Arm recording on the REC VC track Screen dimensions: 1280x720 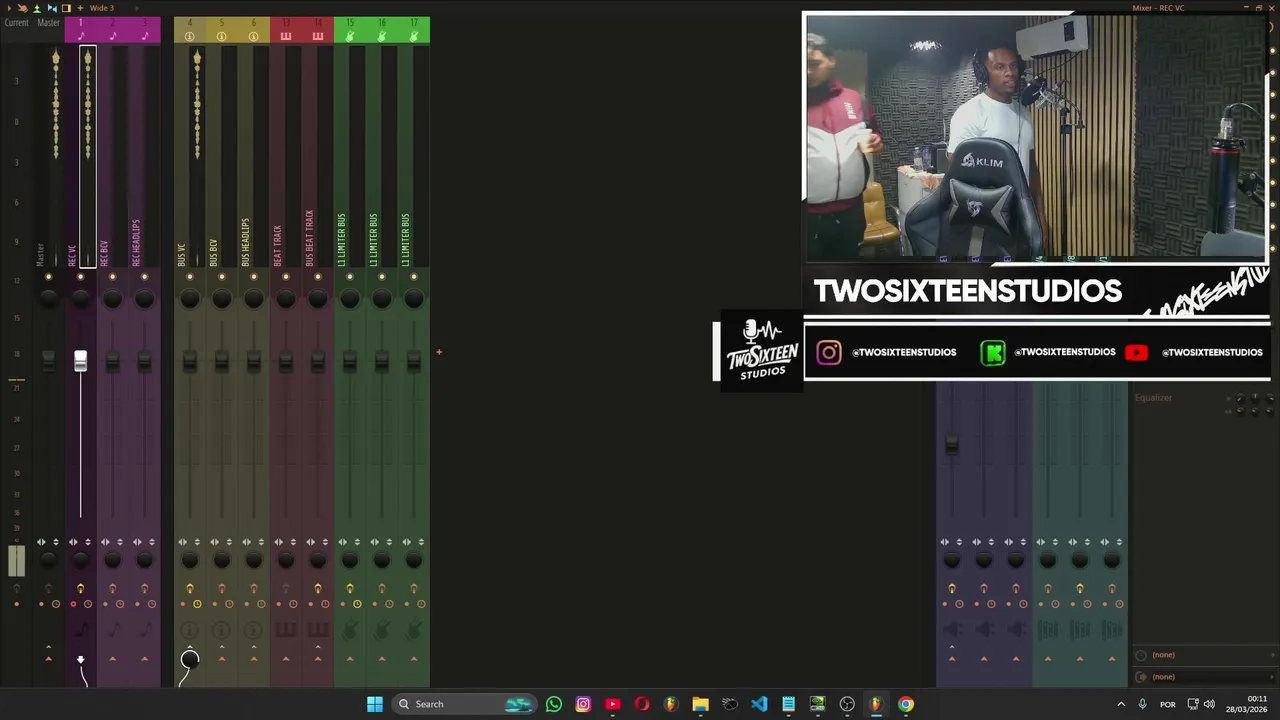coord(73,604)
